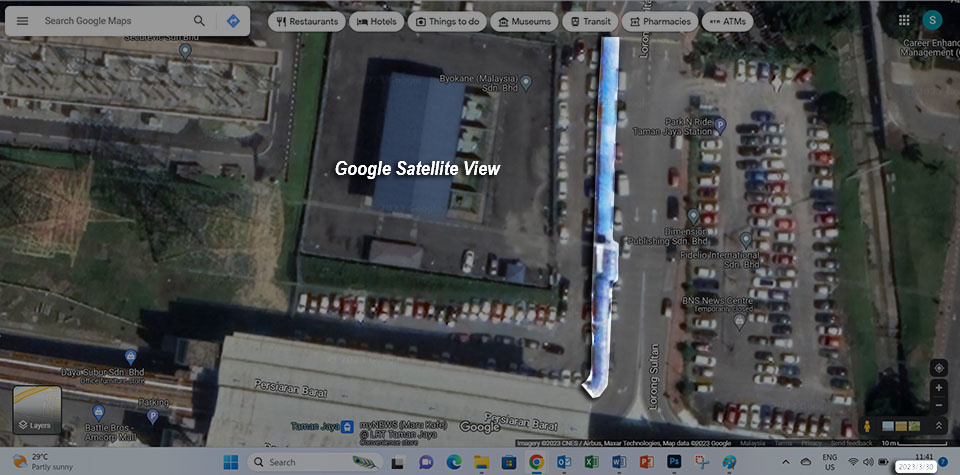Open Photoshop from the taskbar
Screen dimensions: 960x475
click(674, 462)
